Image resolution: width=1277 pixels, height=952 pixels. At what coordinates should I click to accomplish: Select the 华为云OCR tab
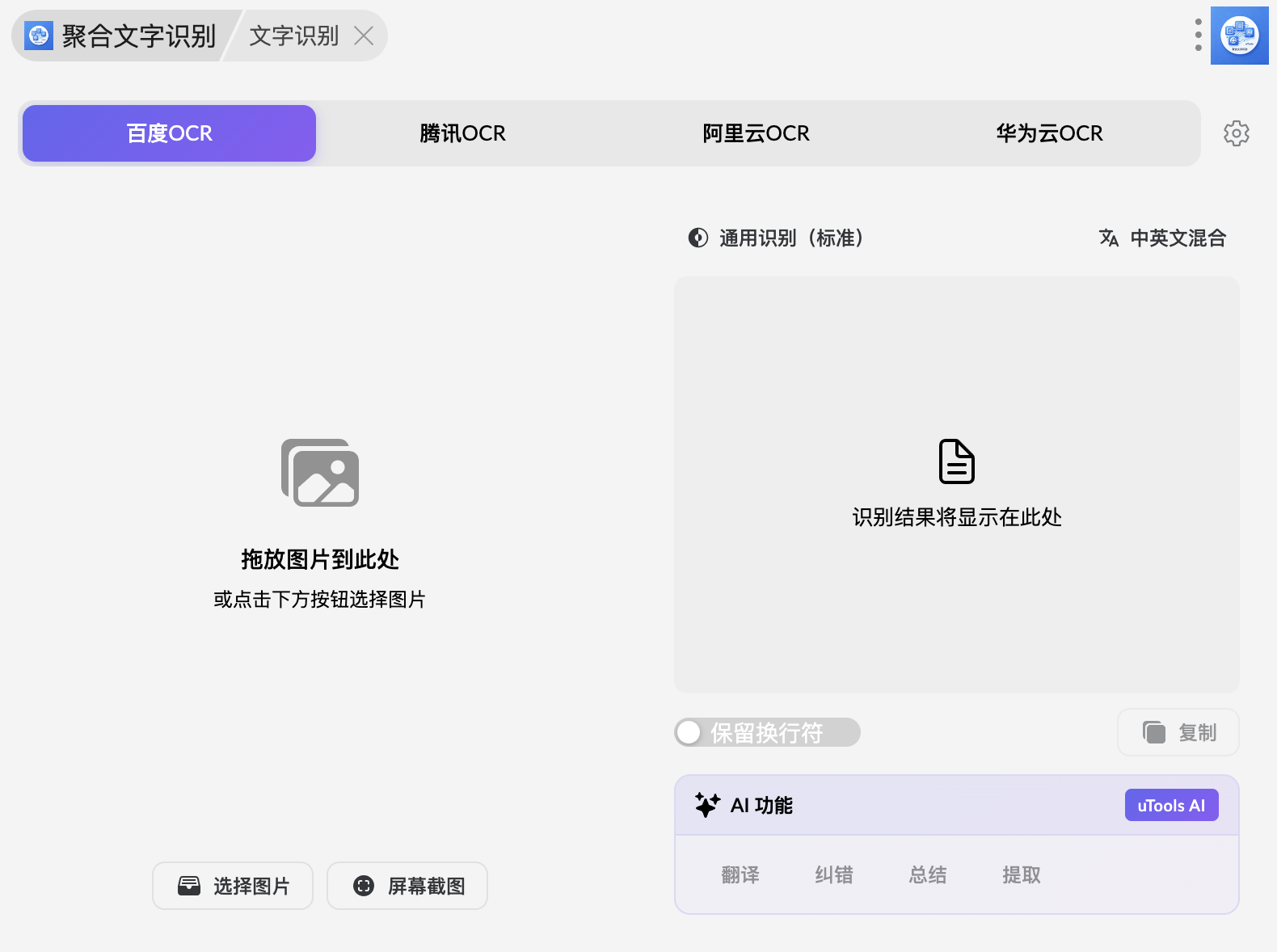coord(1049,133)
